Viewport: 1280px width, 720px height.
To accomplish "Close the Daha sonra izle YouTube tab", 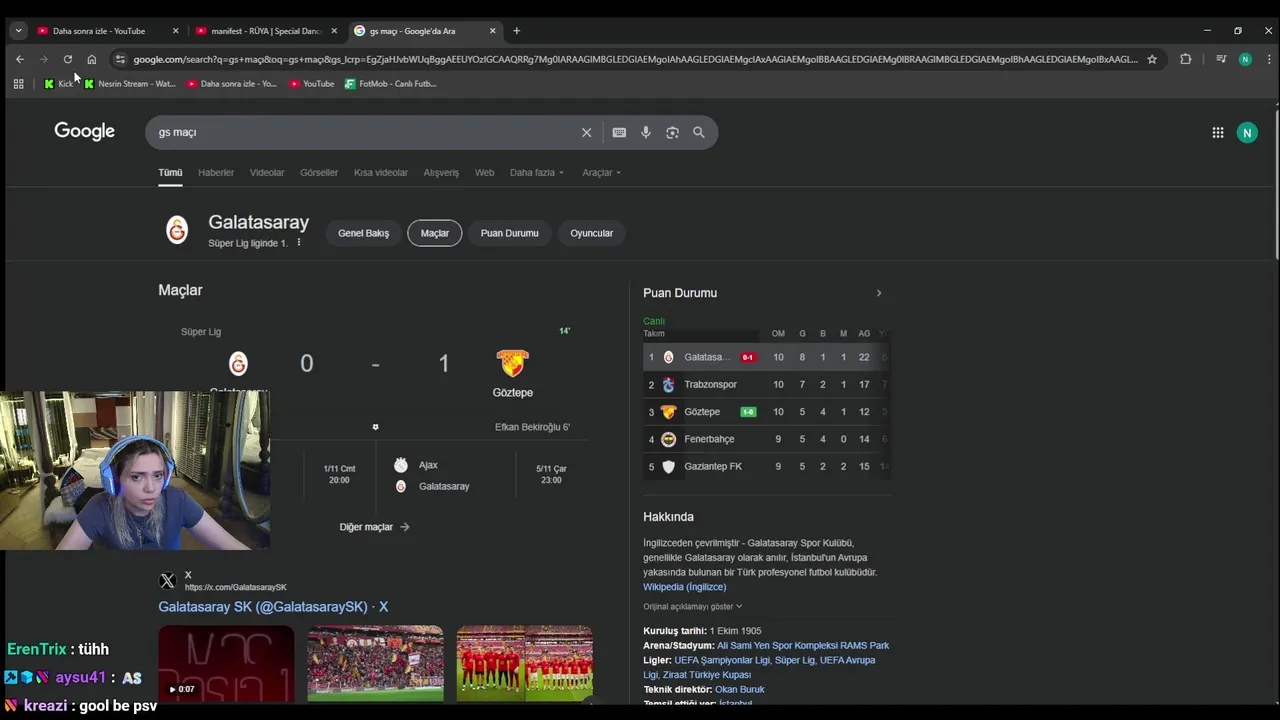I will [x=176, y=31].
